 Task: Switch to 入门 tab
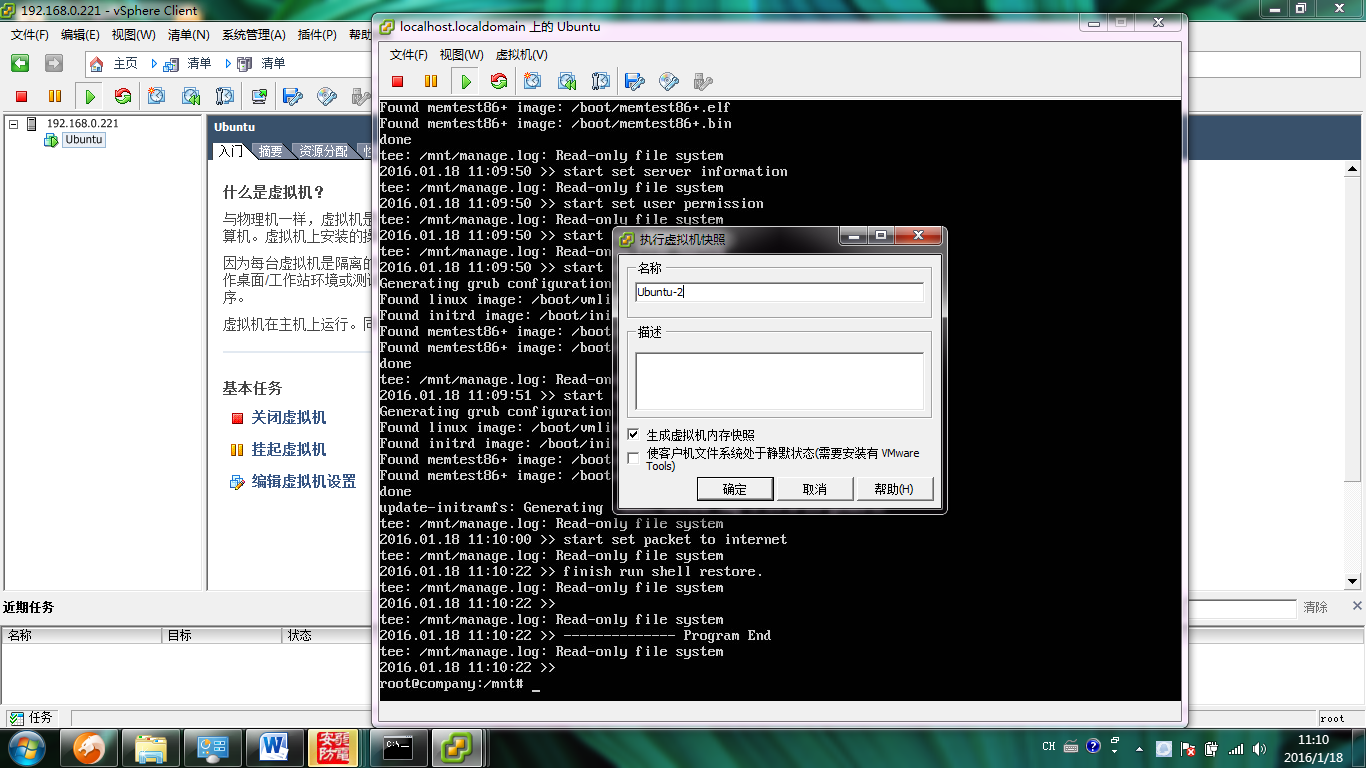click(x=230, y=151)
